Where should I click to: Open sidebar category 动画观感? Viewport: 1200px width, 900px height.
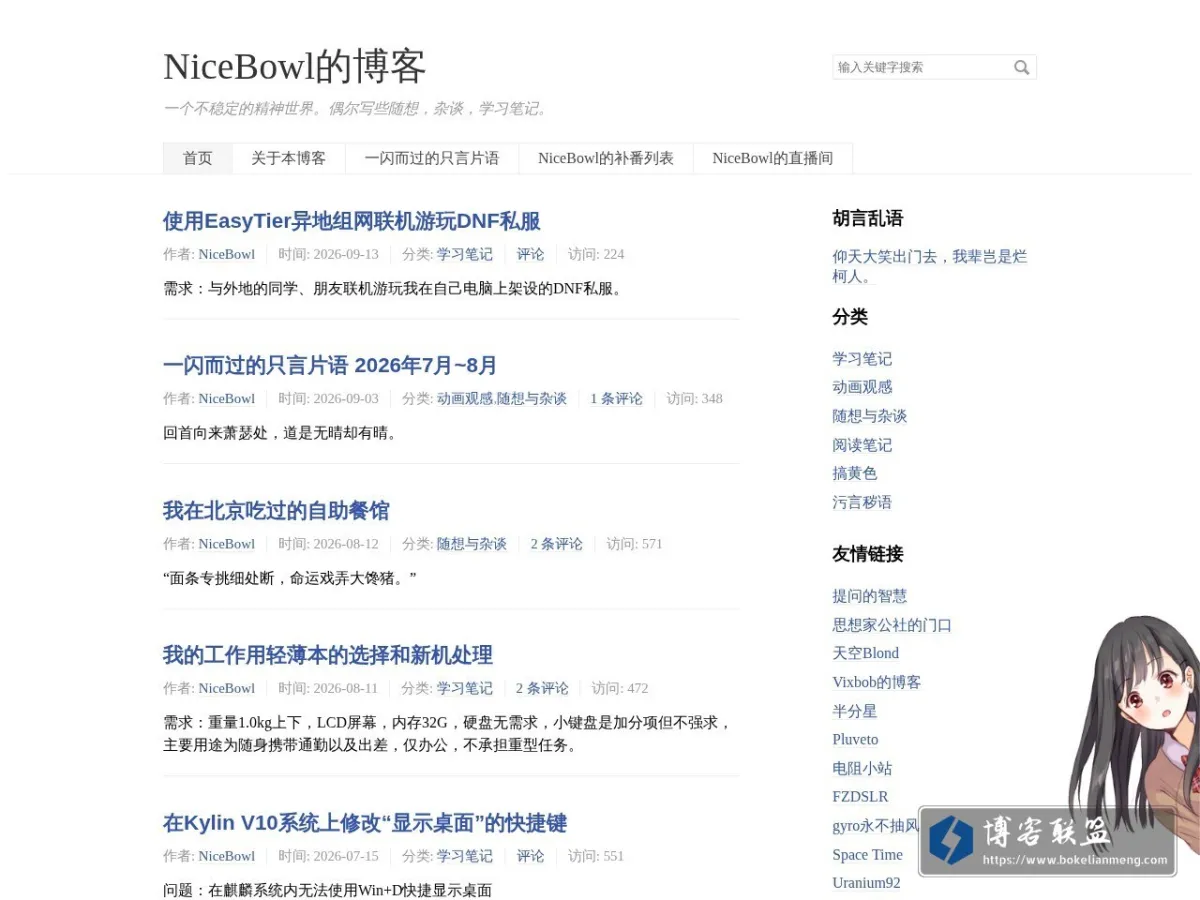point(862,387)
